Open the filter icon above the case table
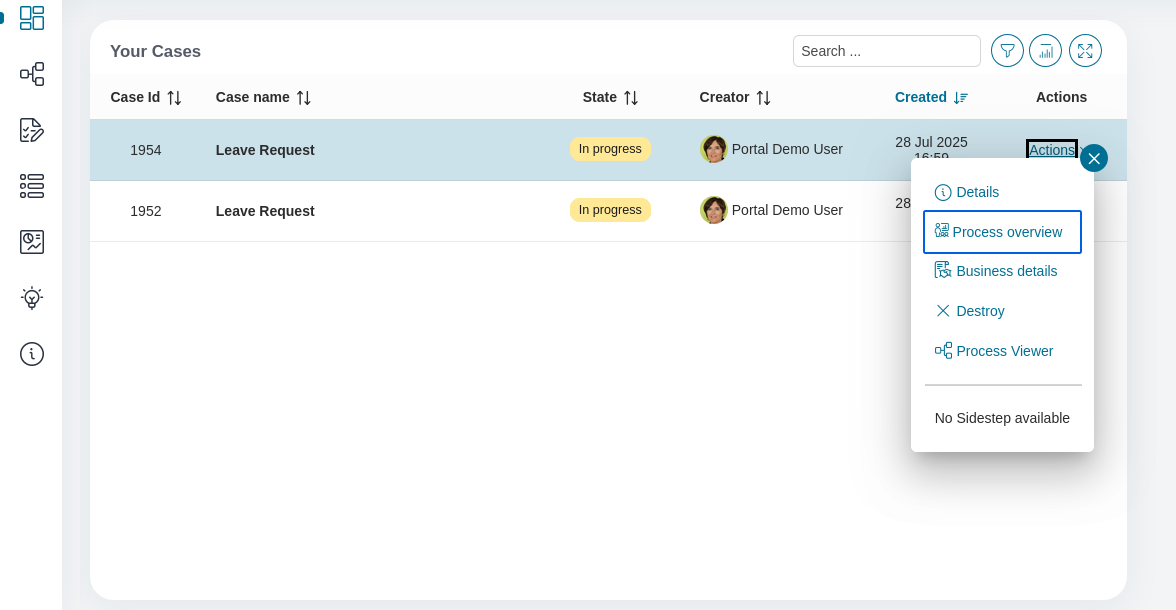The image size is (1176, 610). [x=1007, y=50]
